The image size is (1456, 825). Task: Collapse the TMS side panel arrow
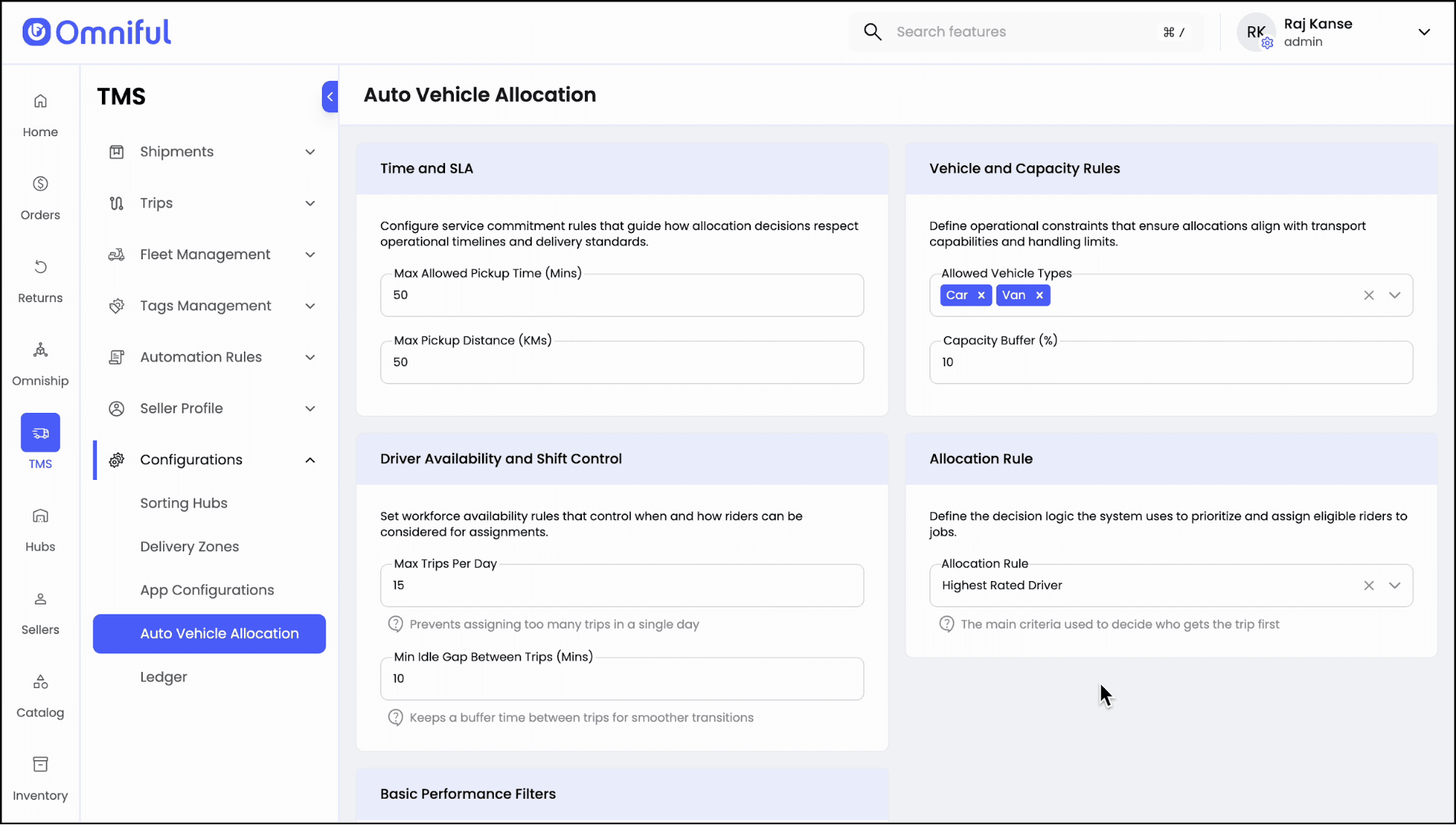coord(330,97)
